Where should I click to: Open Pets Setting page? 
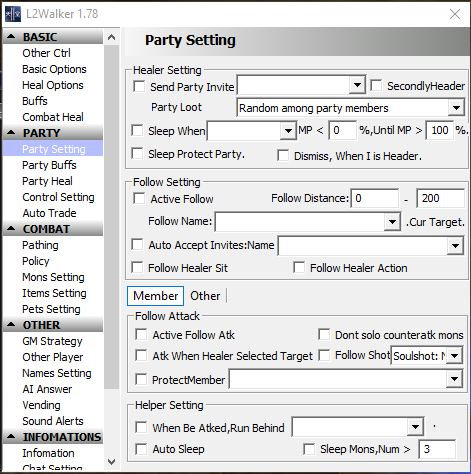(51, 309)
